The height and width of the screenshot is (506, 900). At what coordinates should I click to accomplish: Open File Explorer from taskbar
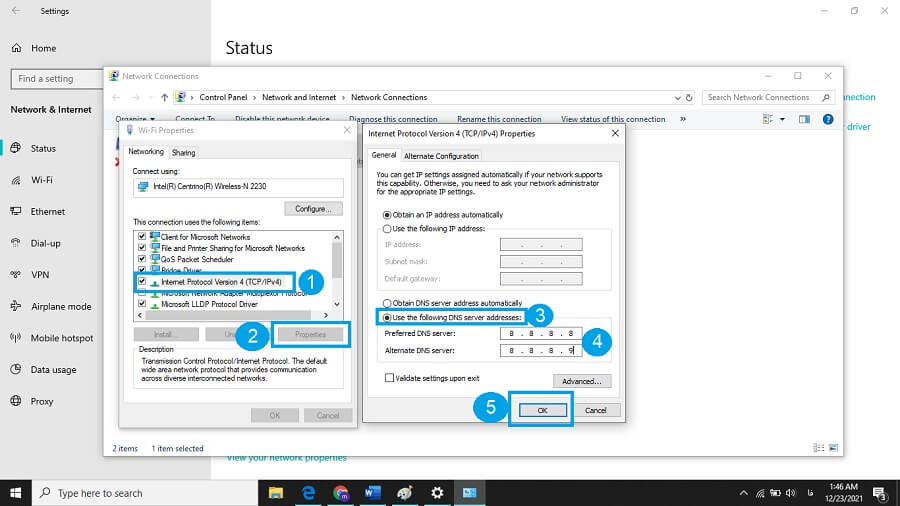(x=276, y=493)
